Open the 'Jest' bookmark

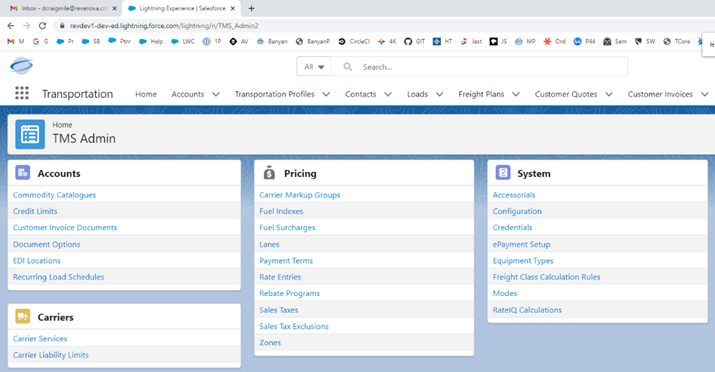pos(471,41)
